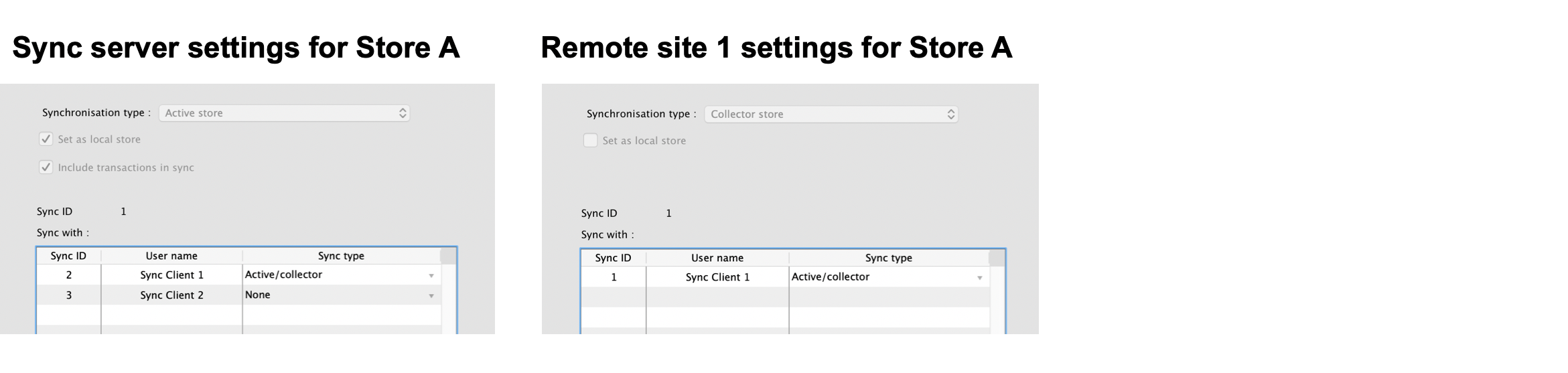Screen dimensions: 1568x373
Task: Enable unchecked Set as local store checkbox
Action: tap(590, 141)
